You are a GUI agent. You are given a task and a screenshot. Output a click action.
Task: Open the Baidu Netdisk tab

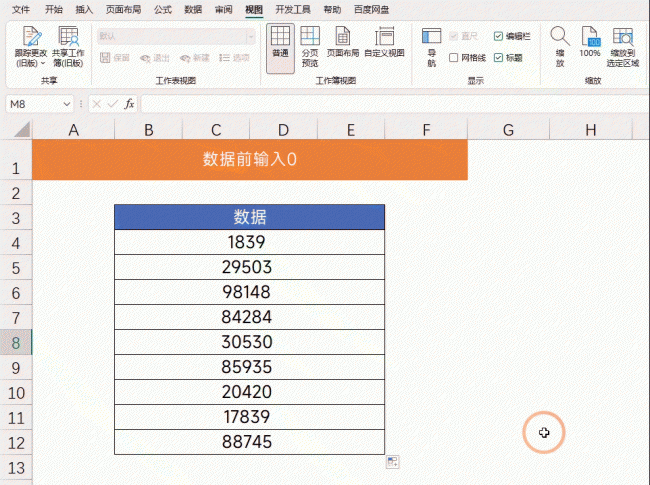[371, 10]
